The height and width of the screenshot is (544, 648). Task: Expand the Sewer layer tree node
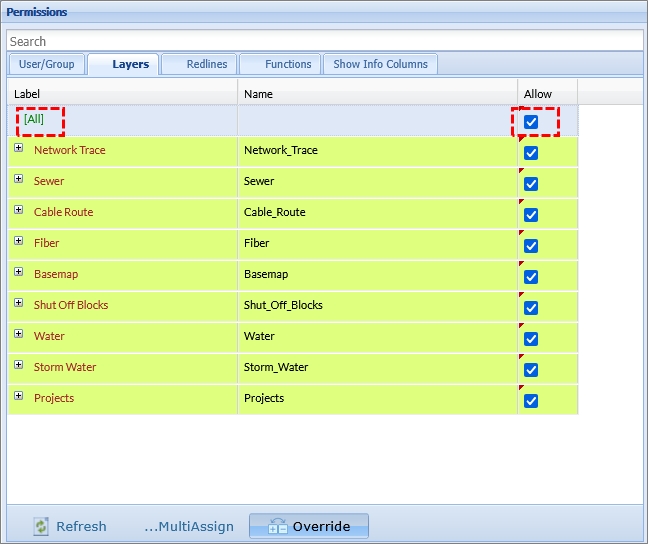point(18,179)
